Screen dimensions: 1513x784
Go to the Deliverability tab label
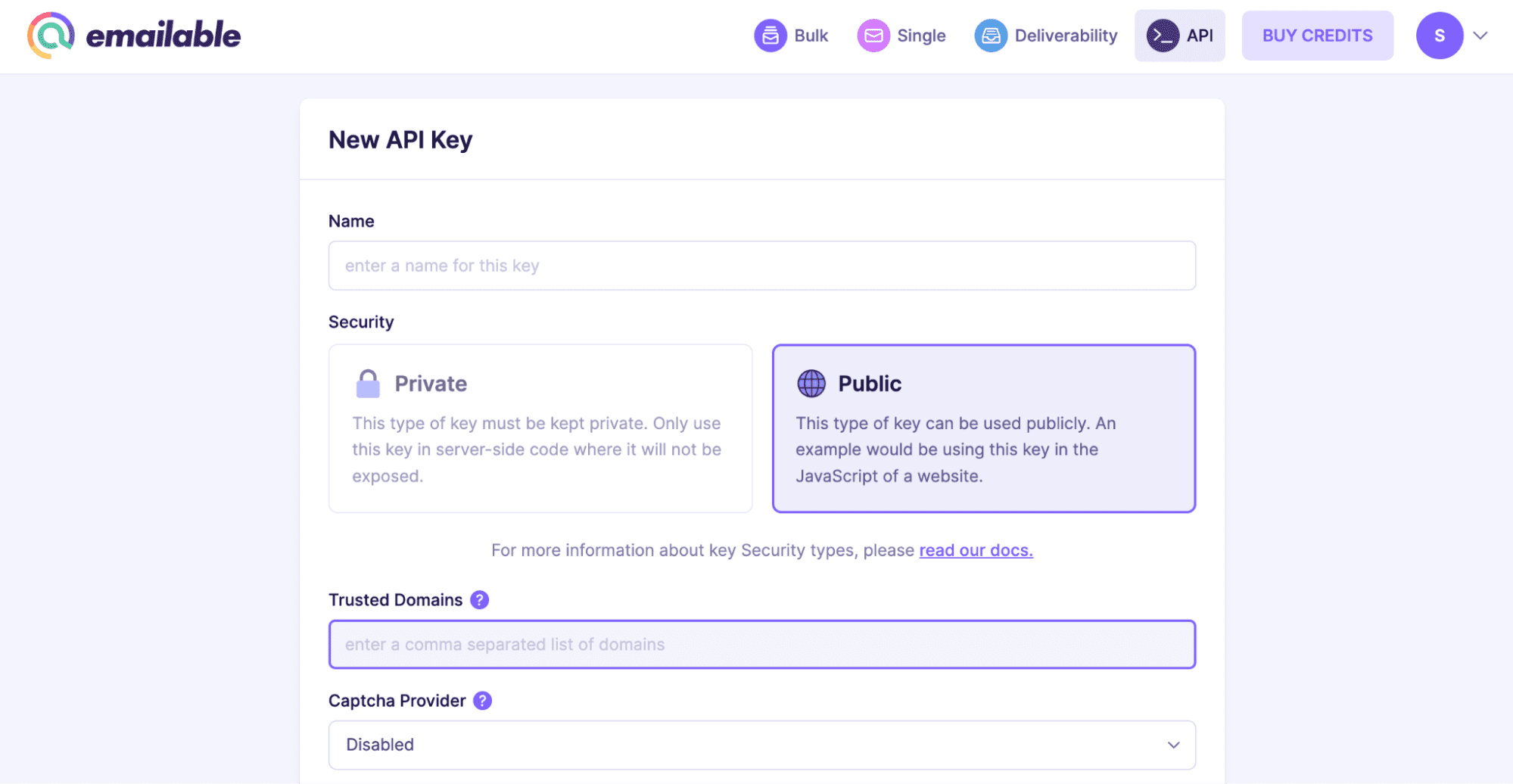[x=1065, y=36]
